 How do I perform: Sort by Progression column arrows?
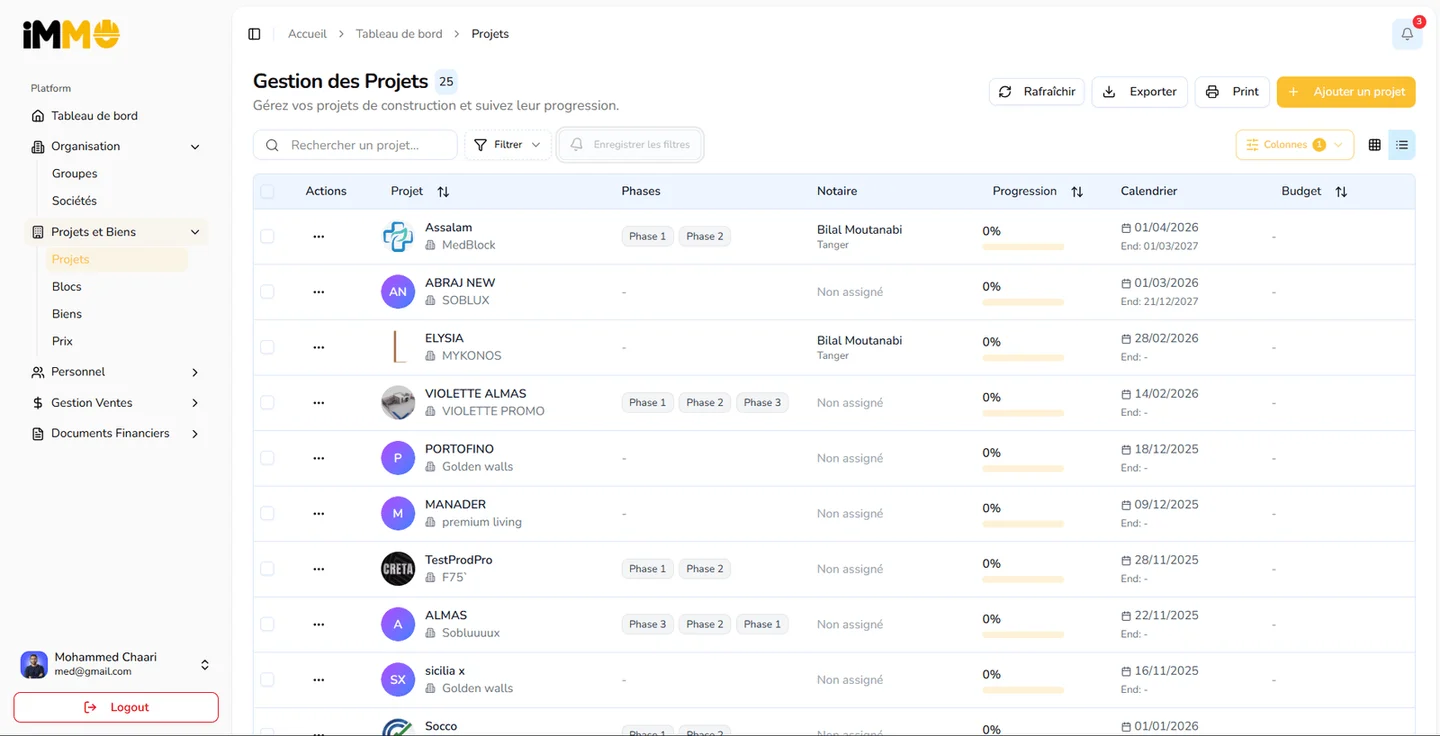pos(1077,191)
